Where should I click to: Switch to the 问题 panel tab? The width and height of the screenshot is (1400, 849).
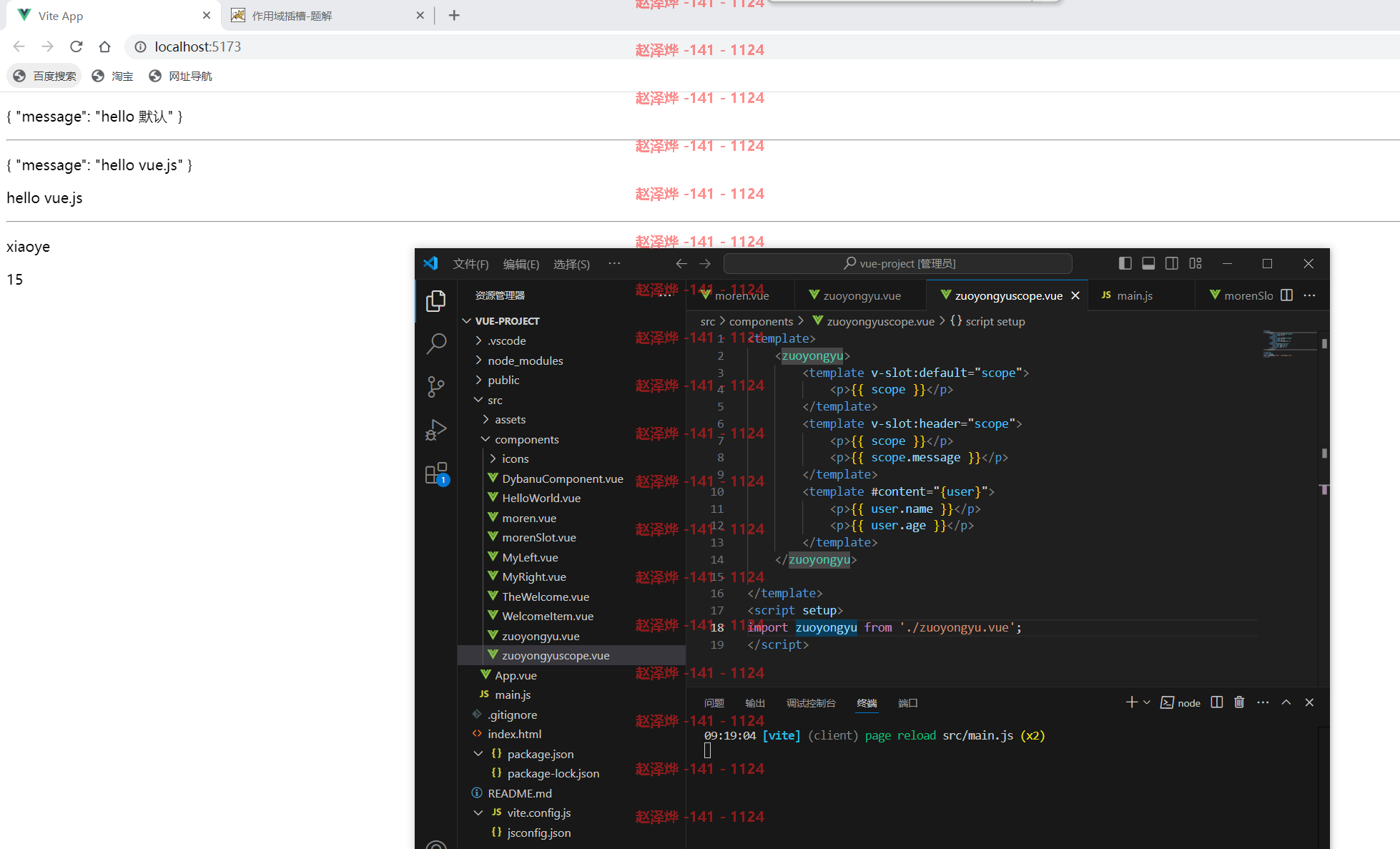[714, 703]
